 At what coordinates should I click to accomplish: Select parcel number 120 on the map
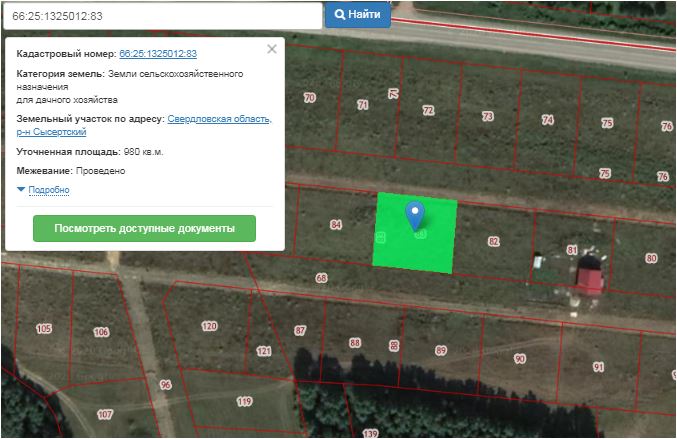[209, 326]
